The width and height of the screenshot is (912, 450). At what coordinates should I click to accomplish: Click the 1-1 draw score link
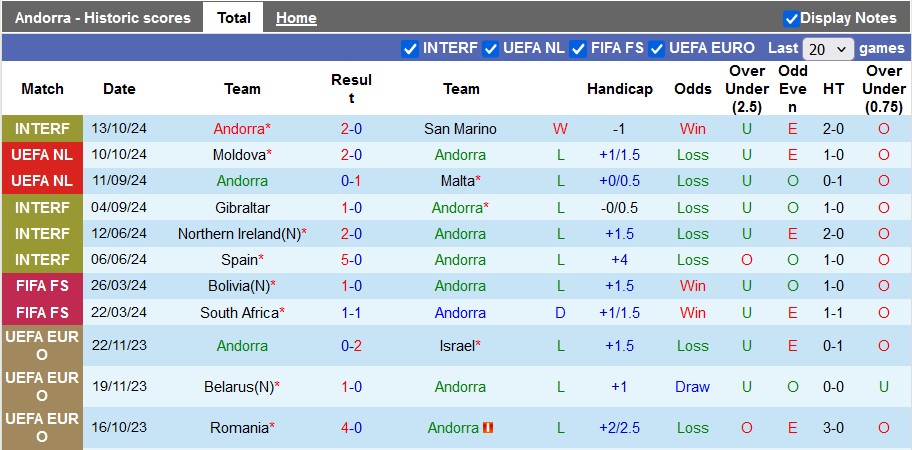(x=351, y=313)
